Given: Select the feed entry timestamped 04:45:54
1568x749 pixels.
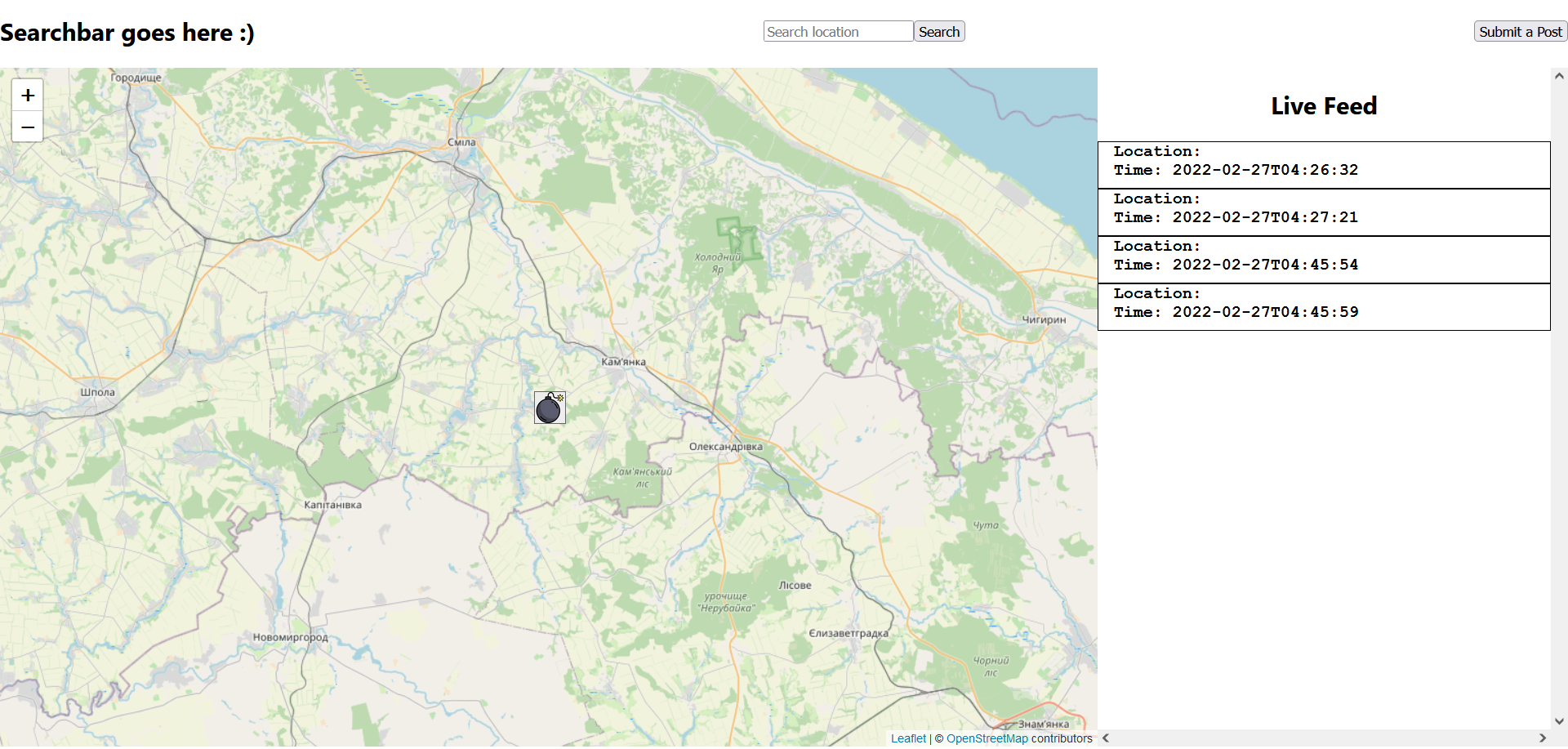Looking at the screenshot, I should (1323, 258).
